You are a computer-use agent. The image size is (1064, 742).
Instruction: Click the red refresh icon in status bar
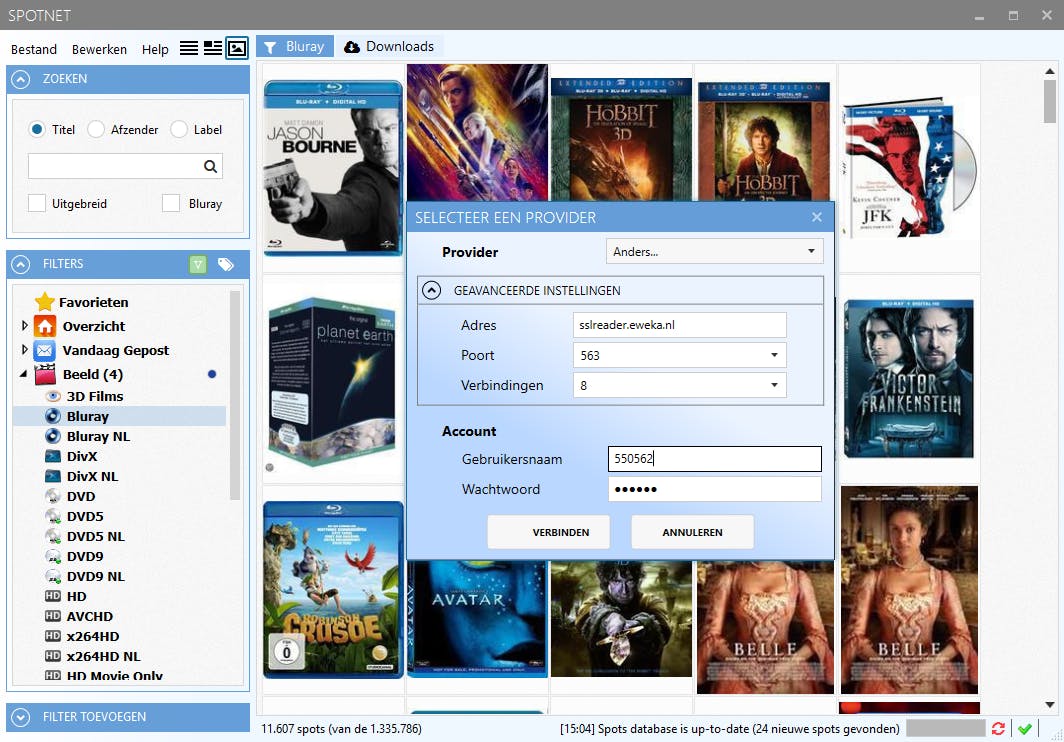pyautogui.click(x=998, y=728)
